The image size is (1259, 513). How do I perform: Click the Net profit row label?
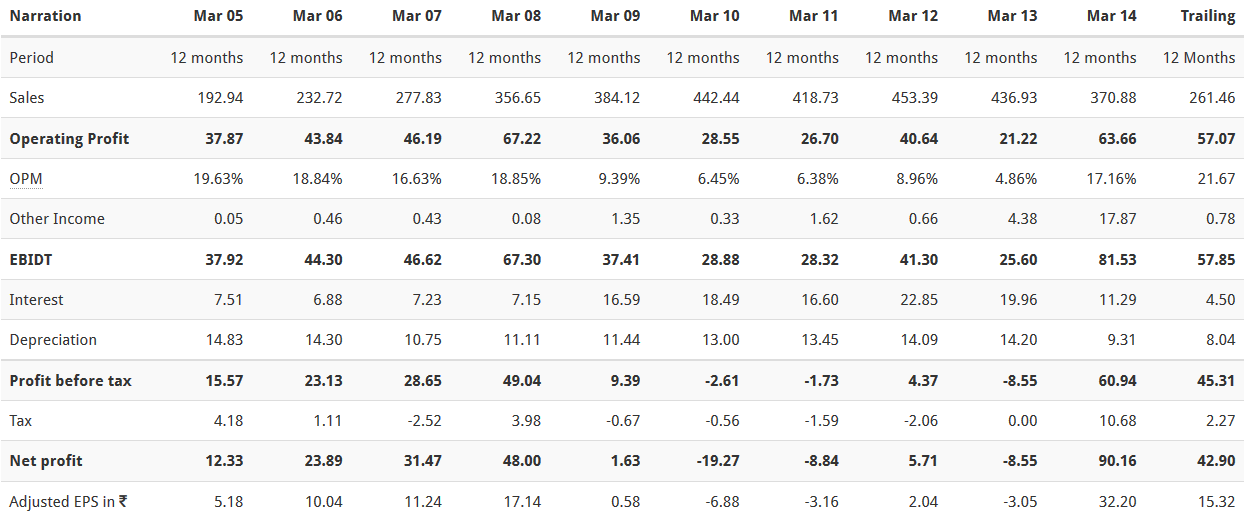click(46, 461)
